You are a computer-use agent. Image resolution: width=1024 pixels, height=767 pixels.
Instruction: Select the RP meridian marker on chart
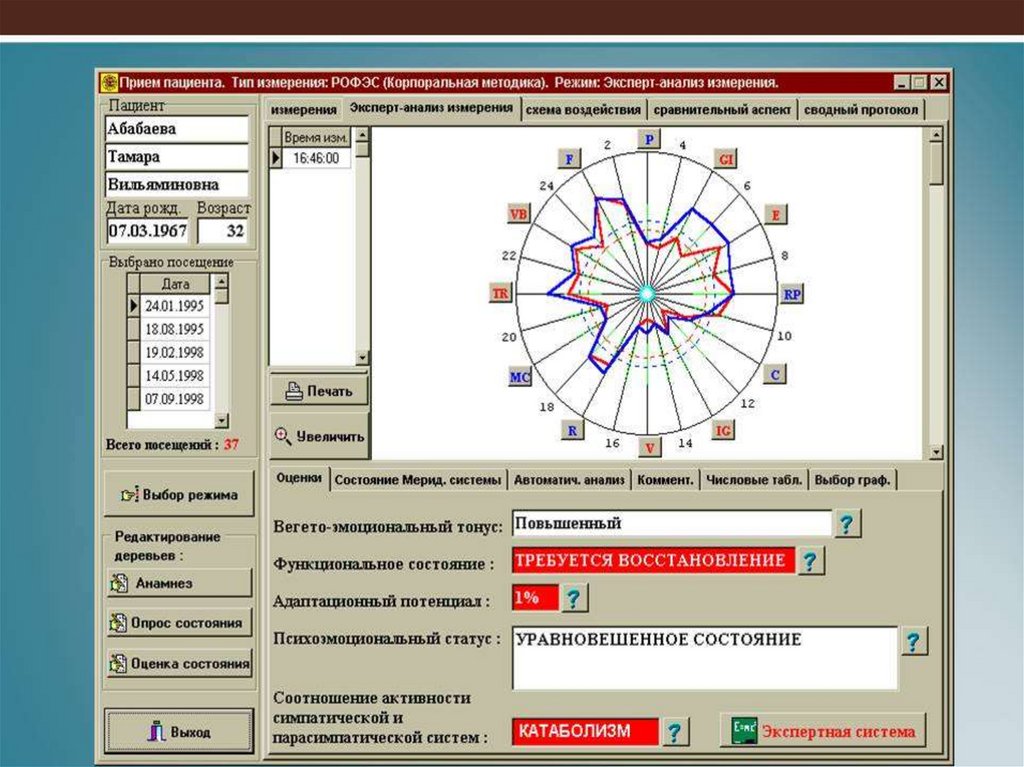click(792, 294)
